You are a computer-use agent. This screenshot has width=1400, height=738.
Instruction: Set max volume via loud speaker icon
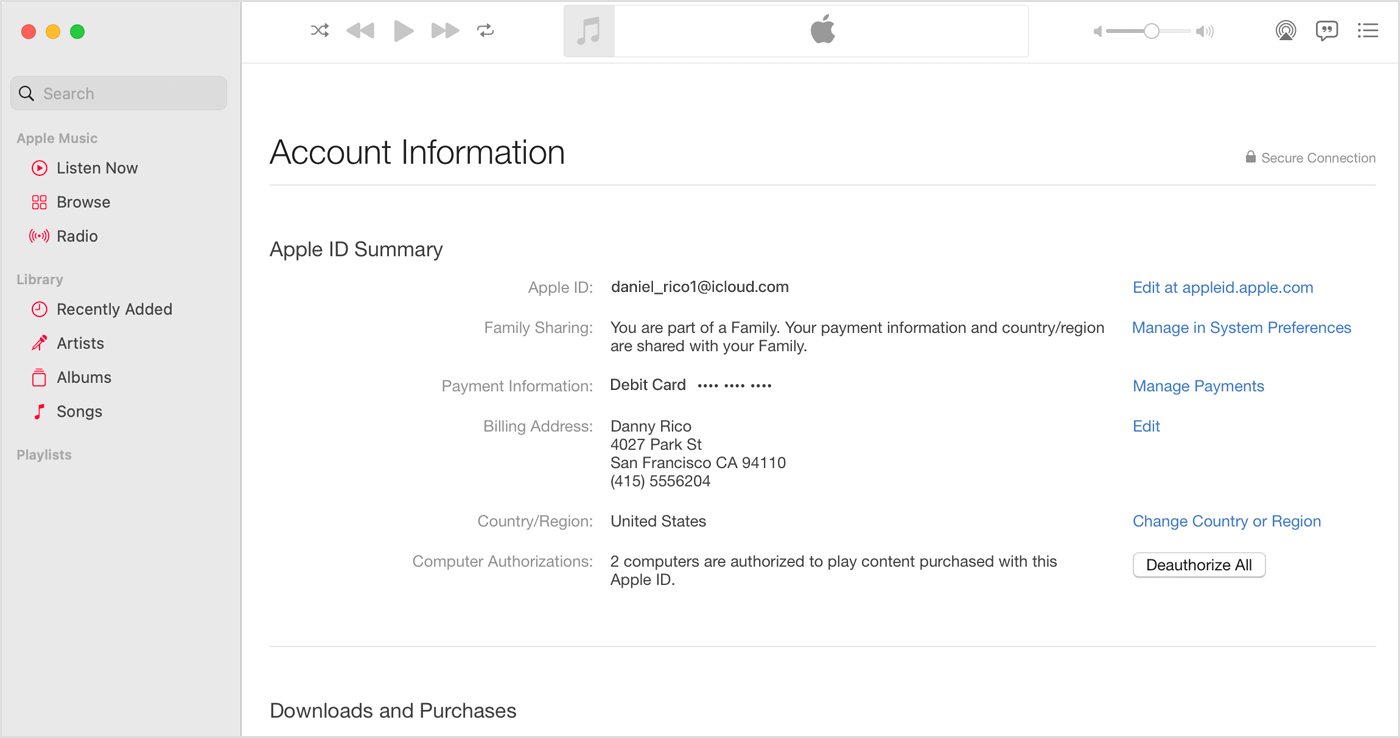pyautogui.click(x=1205, y=32)
